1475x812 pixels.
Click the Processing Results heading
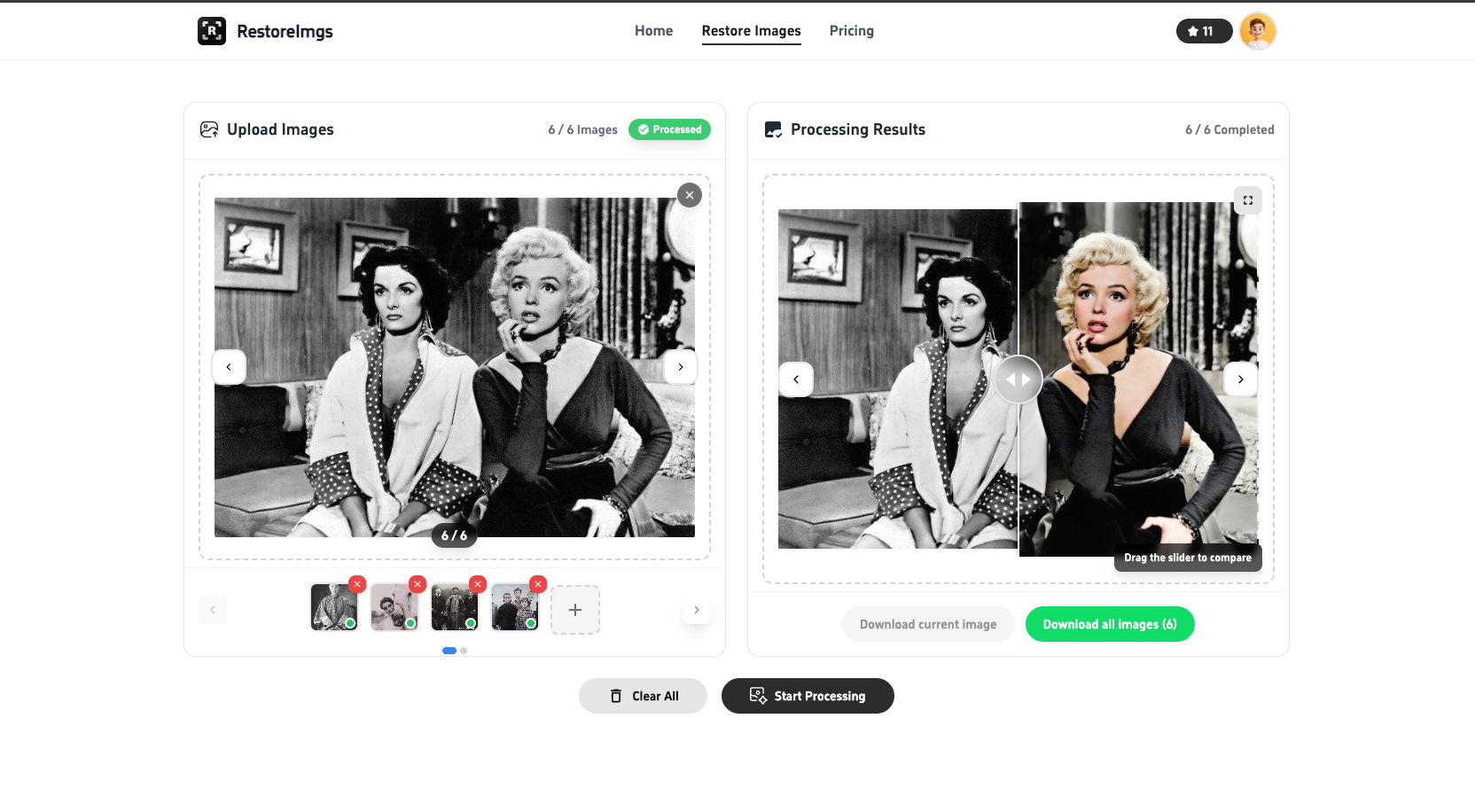858,129
